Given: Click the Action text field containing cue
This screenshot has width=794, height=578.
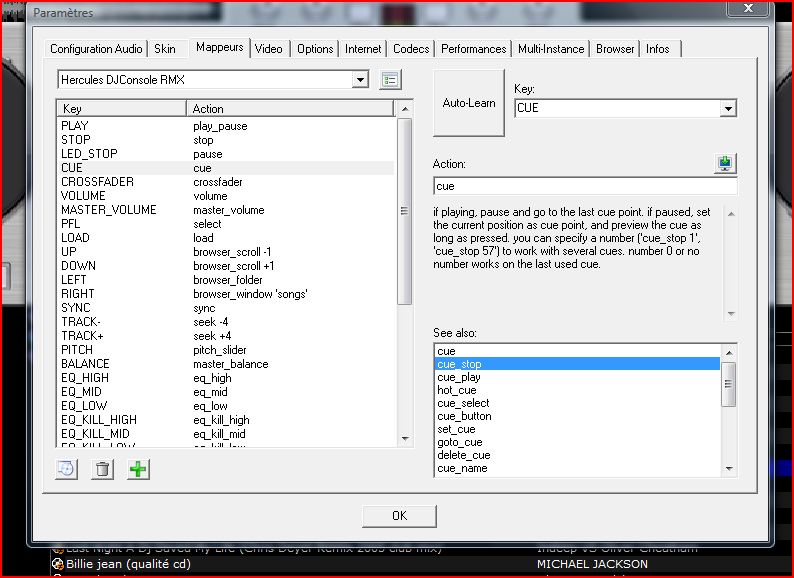Looking at the screenshot, I should click(585, 186).
